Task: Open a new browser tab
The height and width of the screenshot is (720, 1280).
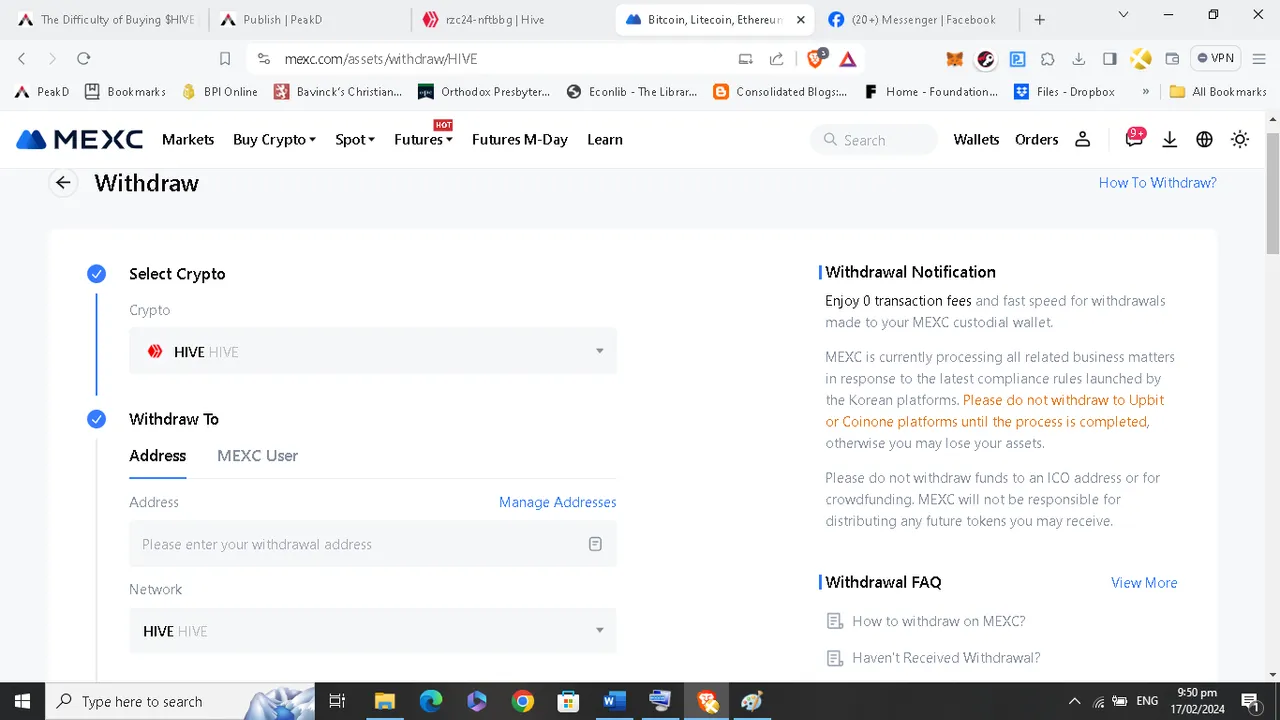Action: 1040,19
